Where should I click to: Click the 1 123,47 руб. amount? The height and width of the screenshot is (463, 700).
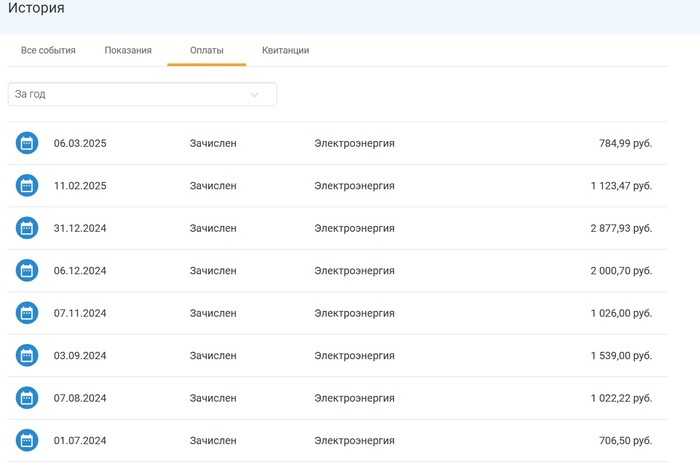coord(621,186)
